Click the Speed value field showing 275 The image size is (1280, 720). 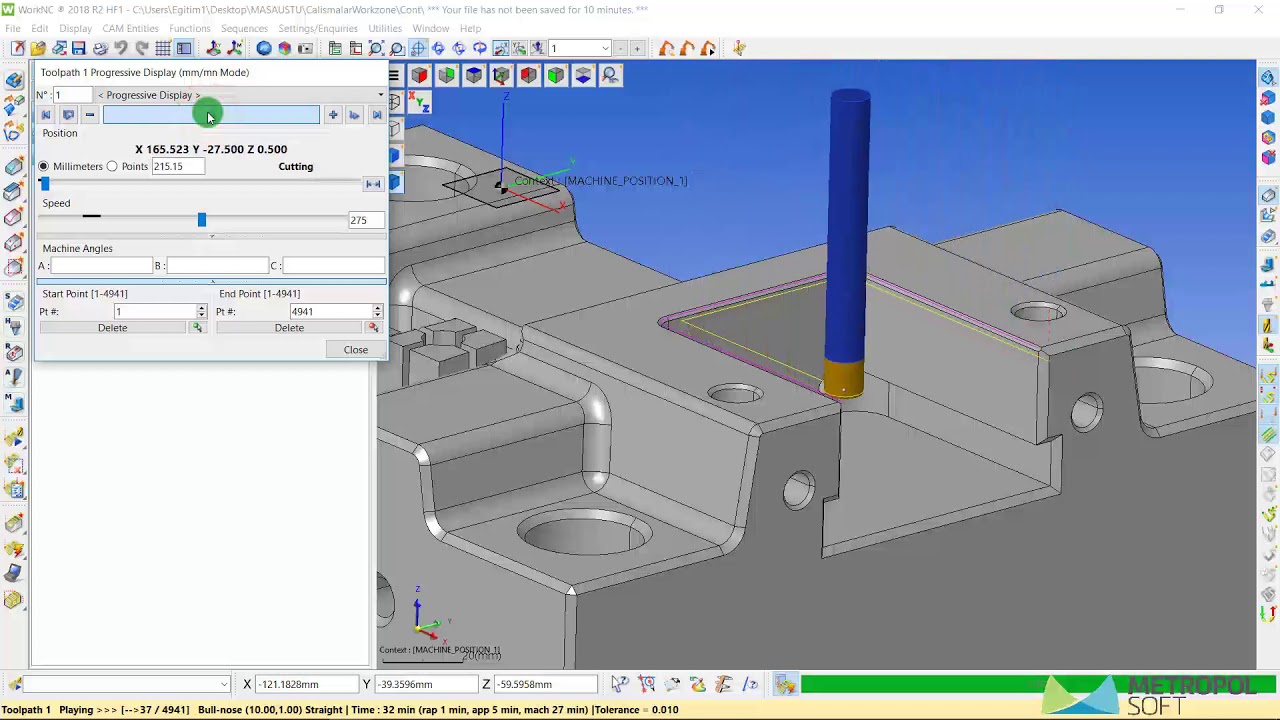[x=365, y=220]
